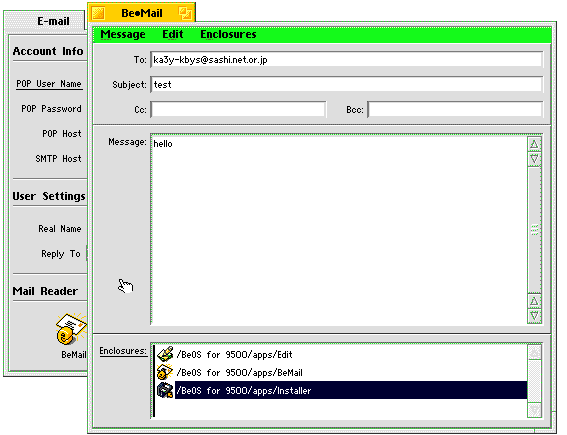Click the bottom up arrow of message scrollbar
This screenshot has height=435, width=567.
[534, 301]
